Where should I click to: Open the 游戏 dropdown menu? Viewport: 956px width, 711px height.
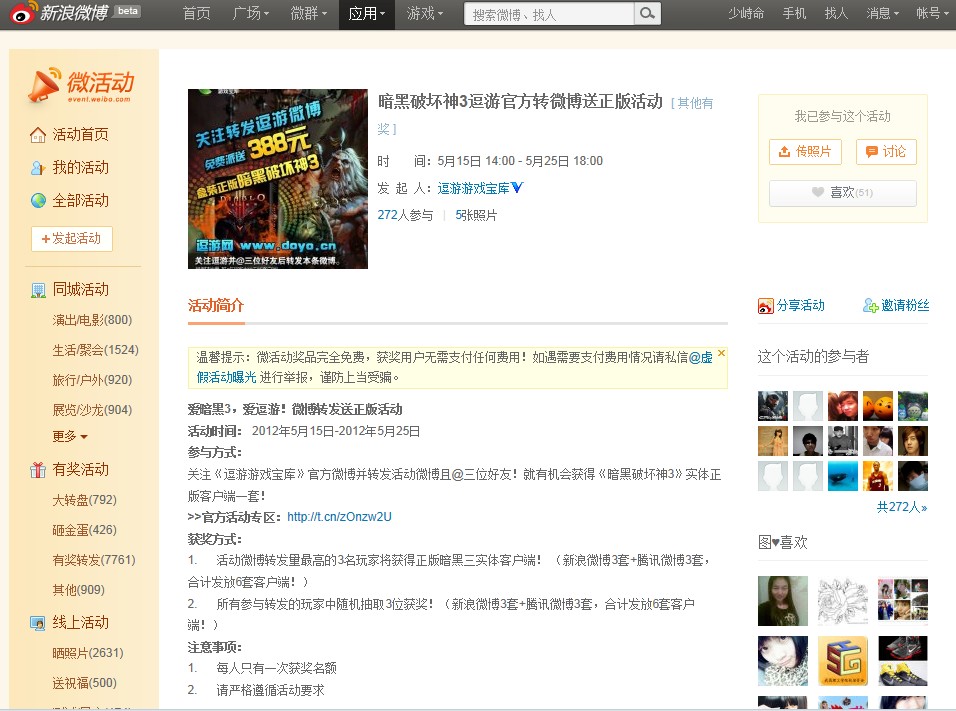click(x=425, y=13)
